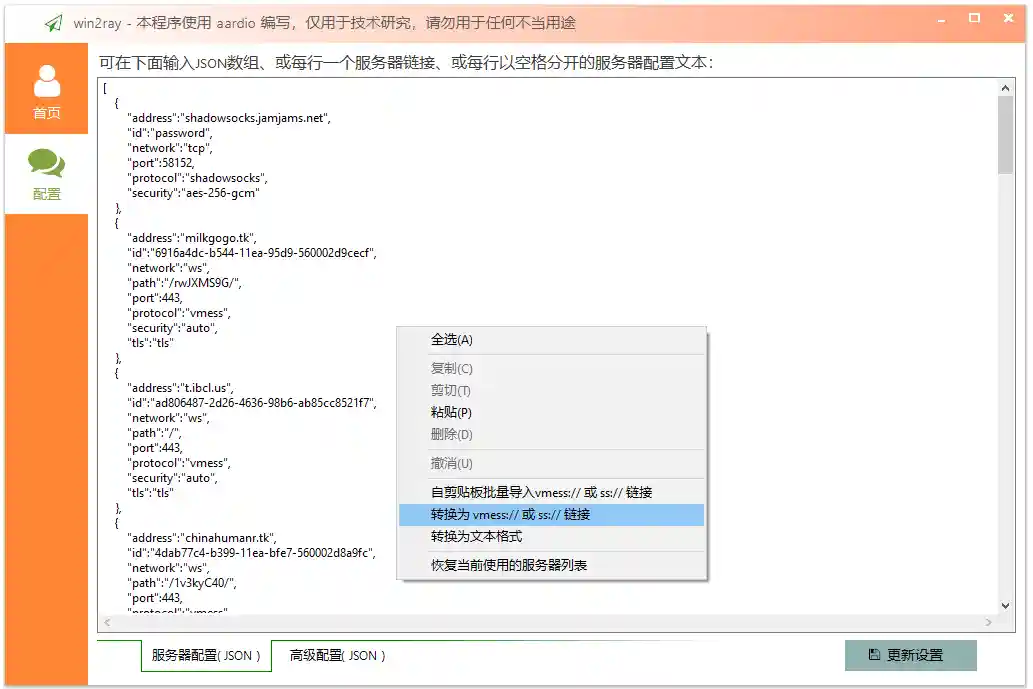Image resolution: width=1033 pixels, height=689 pixels.
Task: Select the 首页 home sidebar icon
Action: coord(46,87)
